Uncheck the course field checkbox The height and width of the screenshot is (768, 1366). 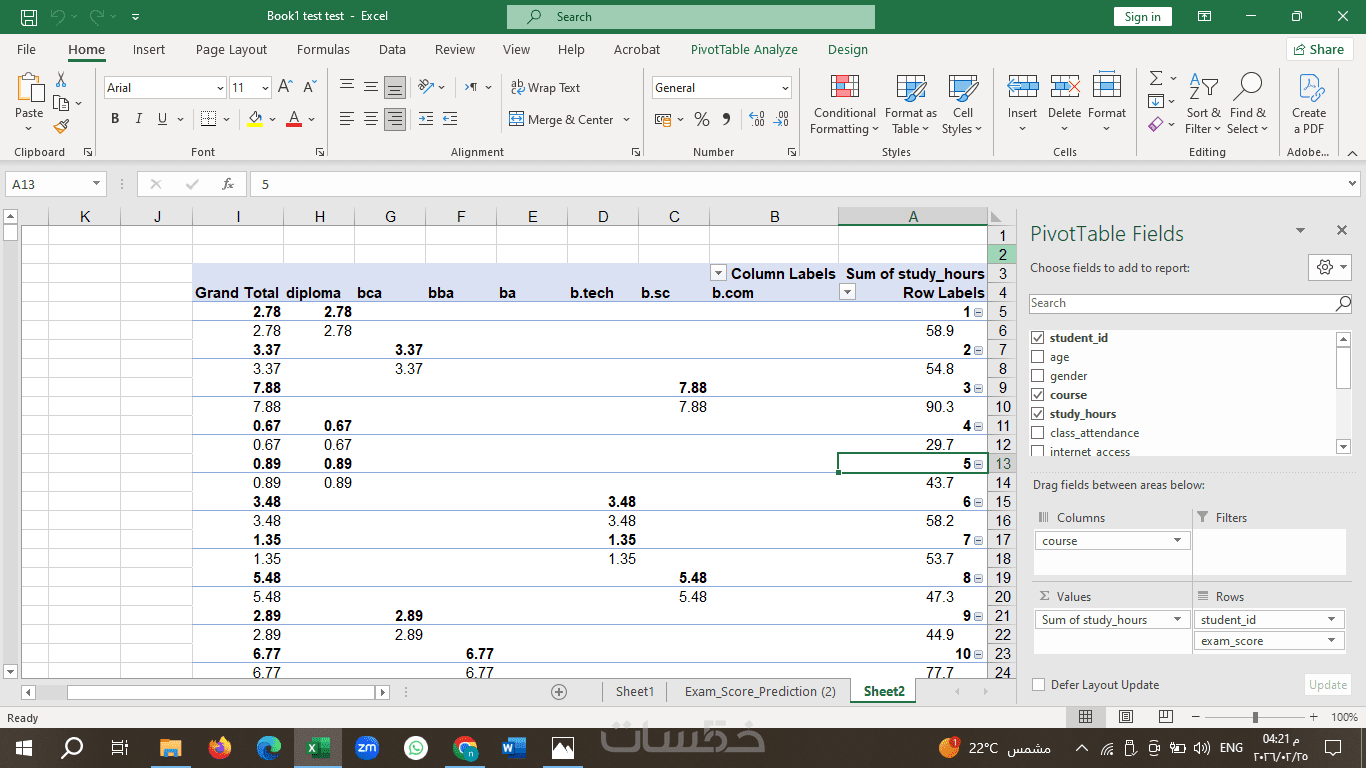click(x=1037, y=395)
